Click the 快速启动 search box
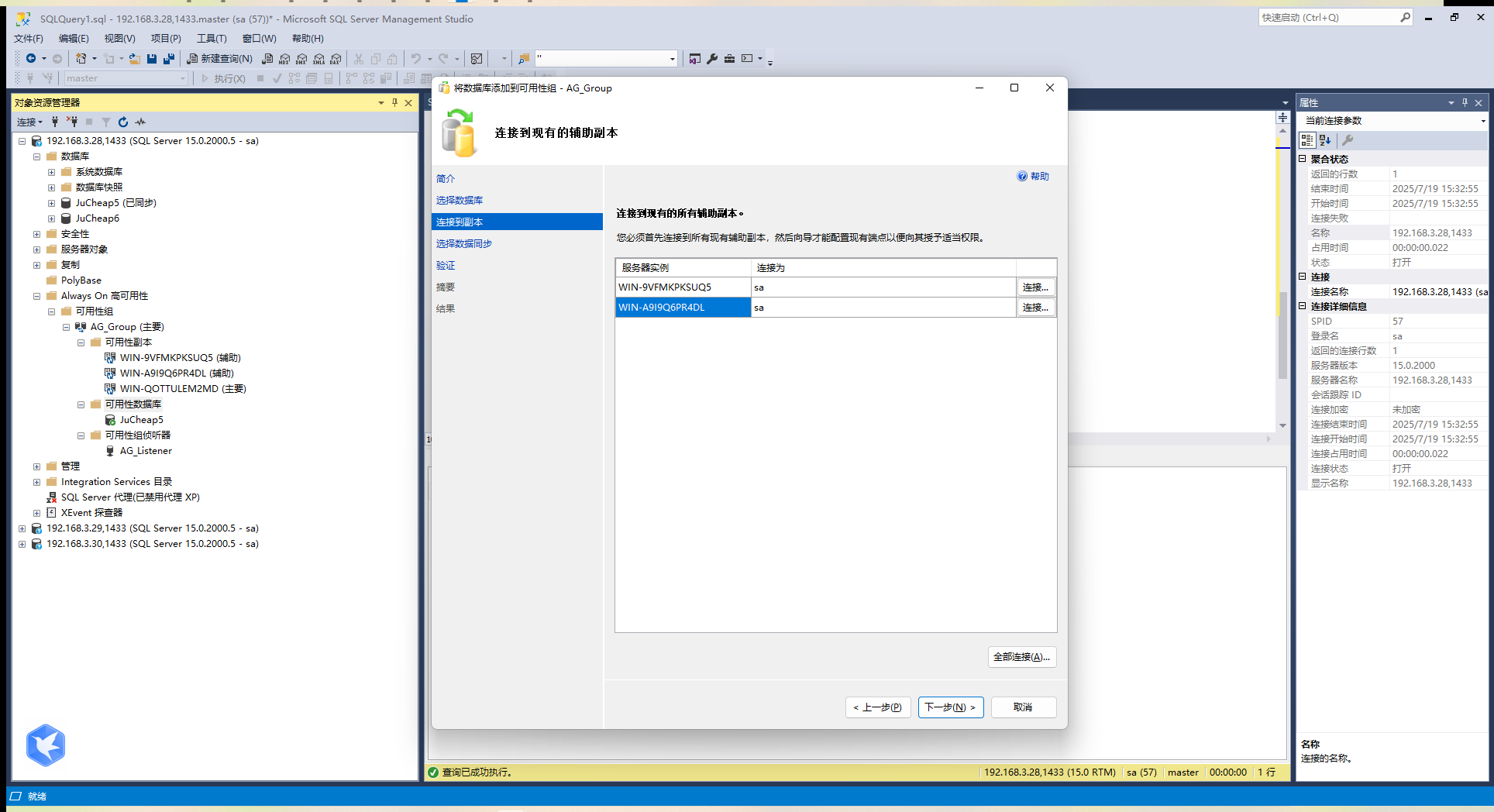 pyautogui.click(x=1335, y=17)
